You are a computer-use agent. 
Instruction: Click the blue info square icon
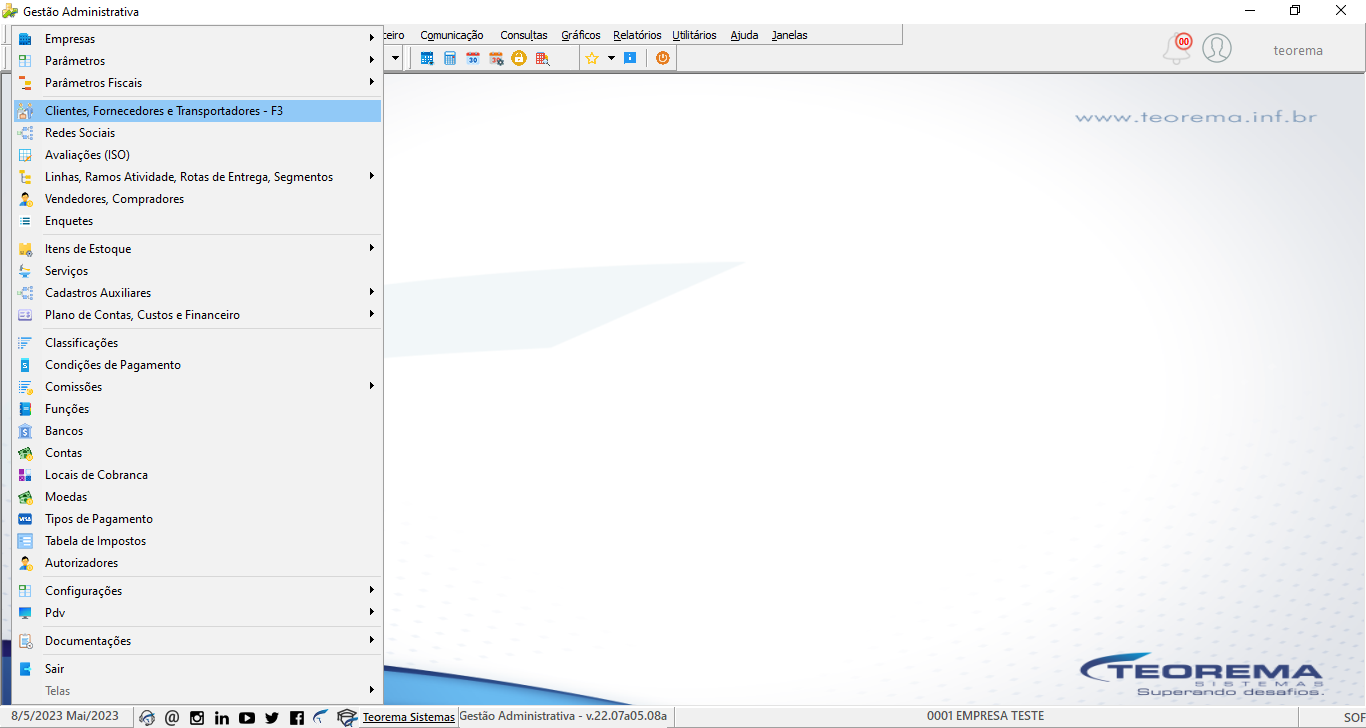630,59
